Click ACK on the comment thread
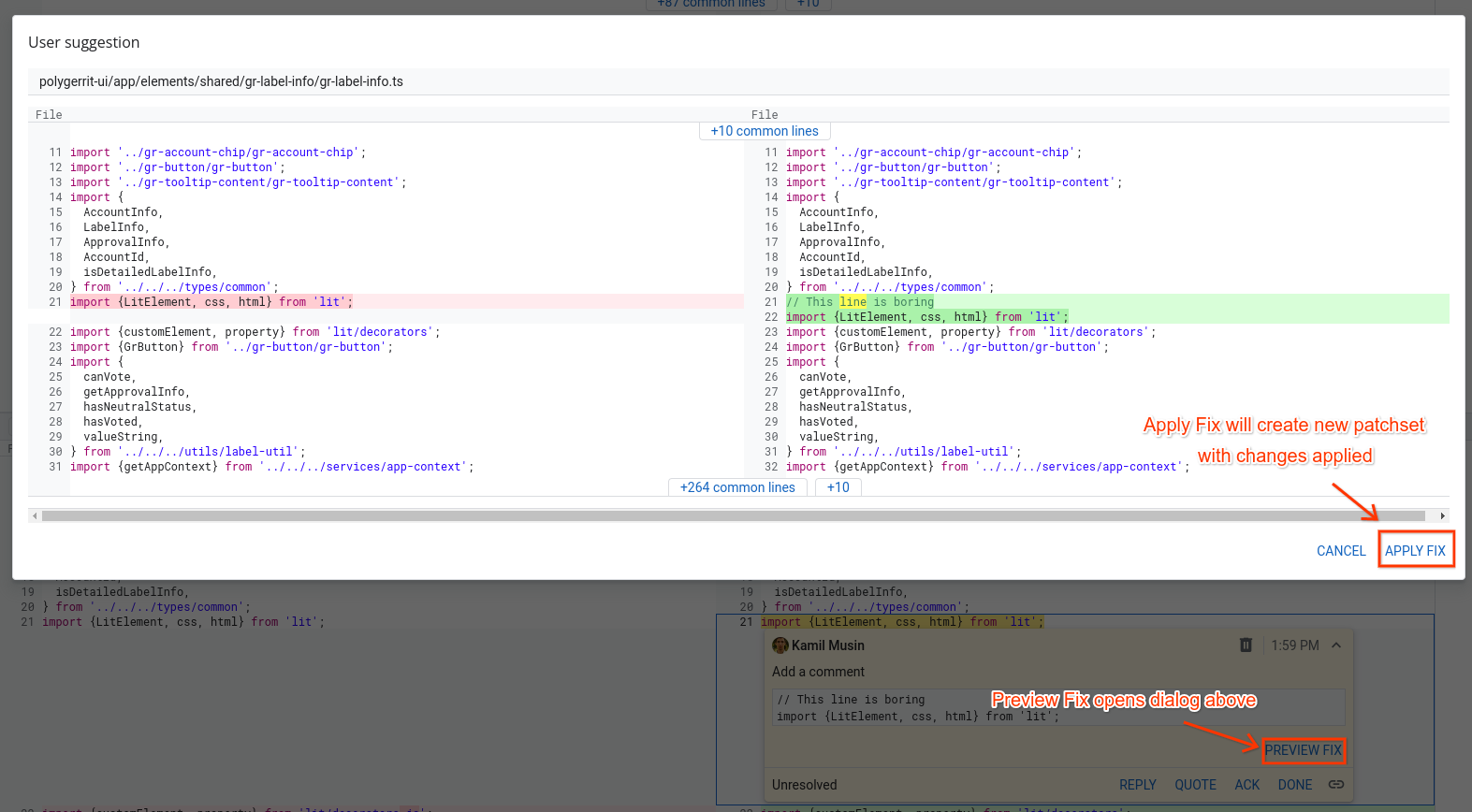1472x812 pixels. [x=1246, y=785]
